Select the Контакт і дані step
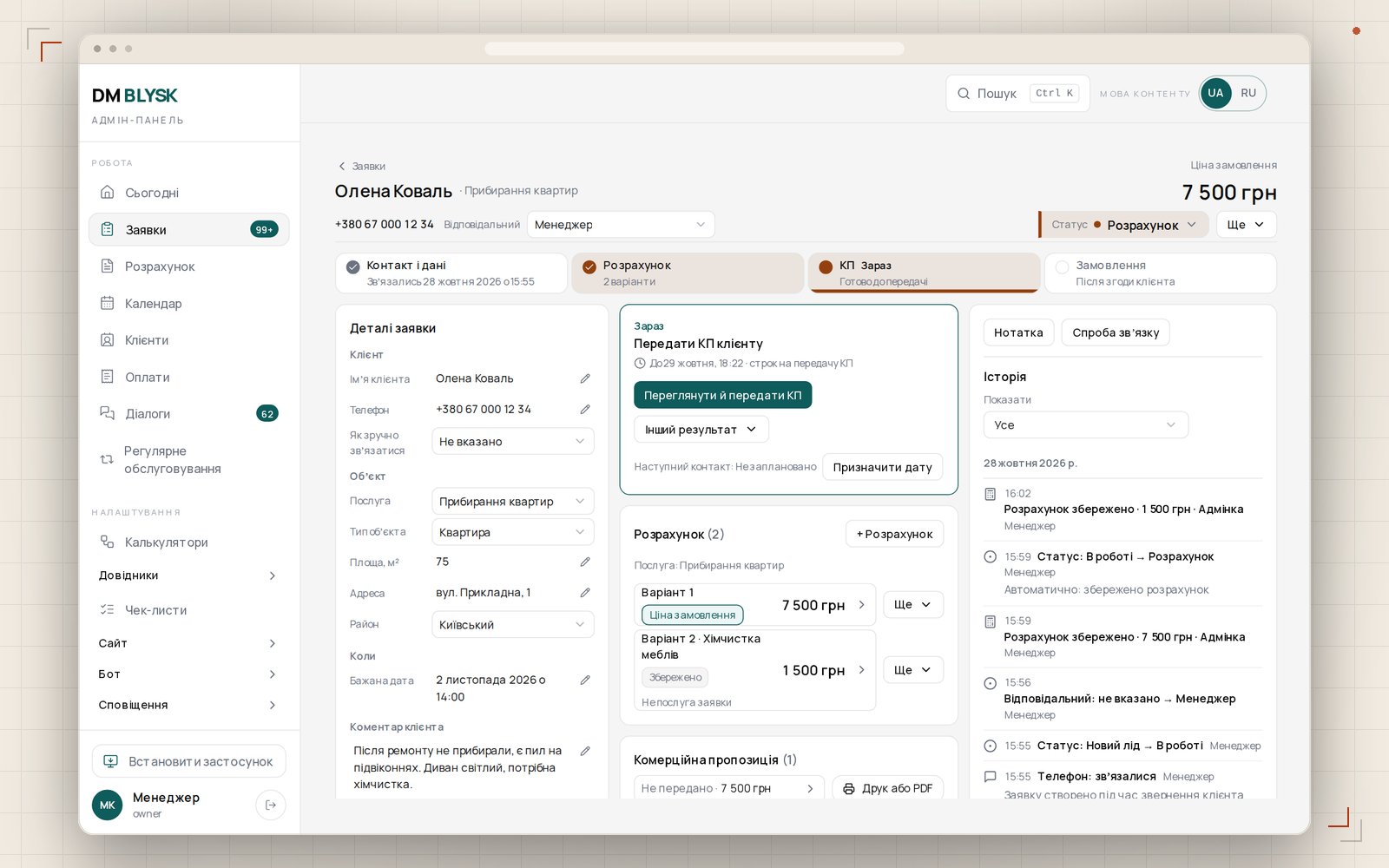1389x868 pixels. tap(451, 273)
